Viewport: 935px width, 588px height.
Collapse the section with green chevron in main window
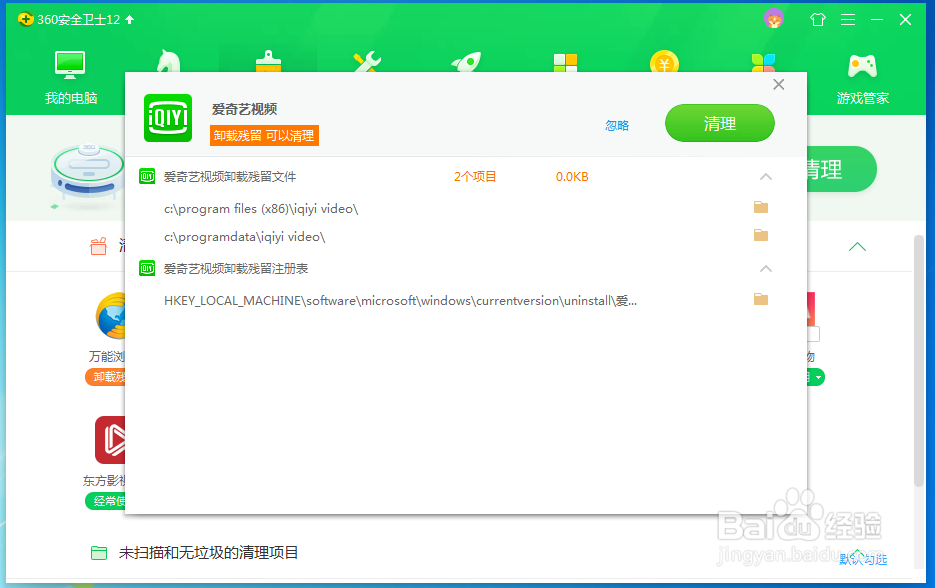click(x=857, y=246)
